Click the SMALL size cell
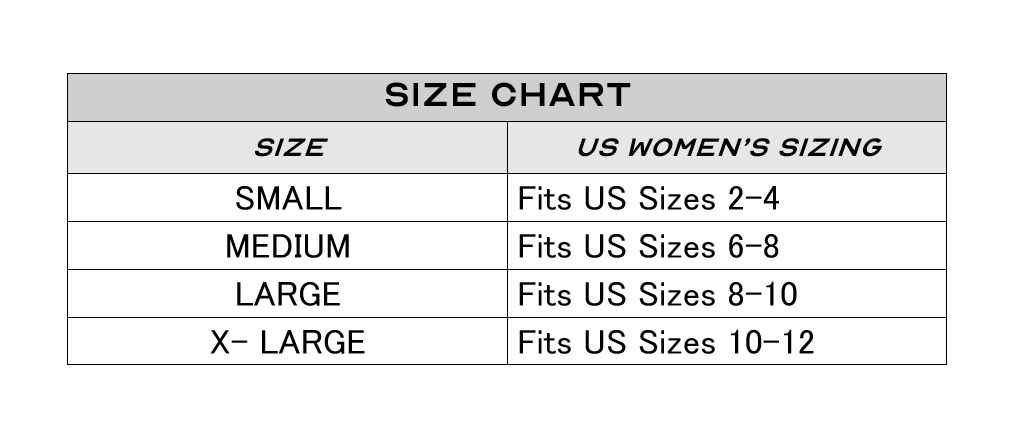The height and width of the screenshot is (424, 1012). click(x=288, y=197)
